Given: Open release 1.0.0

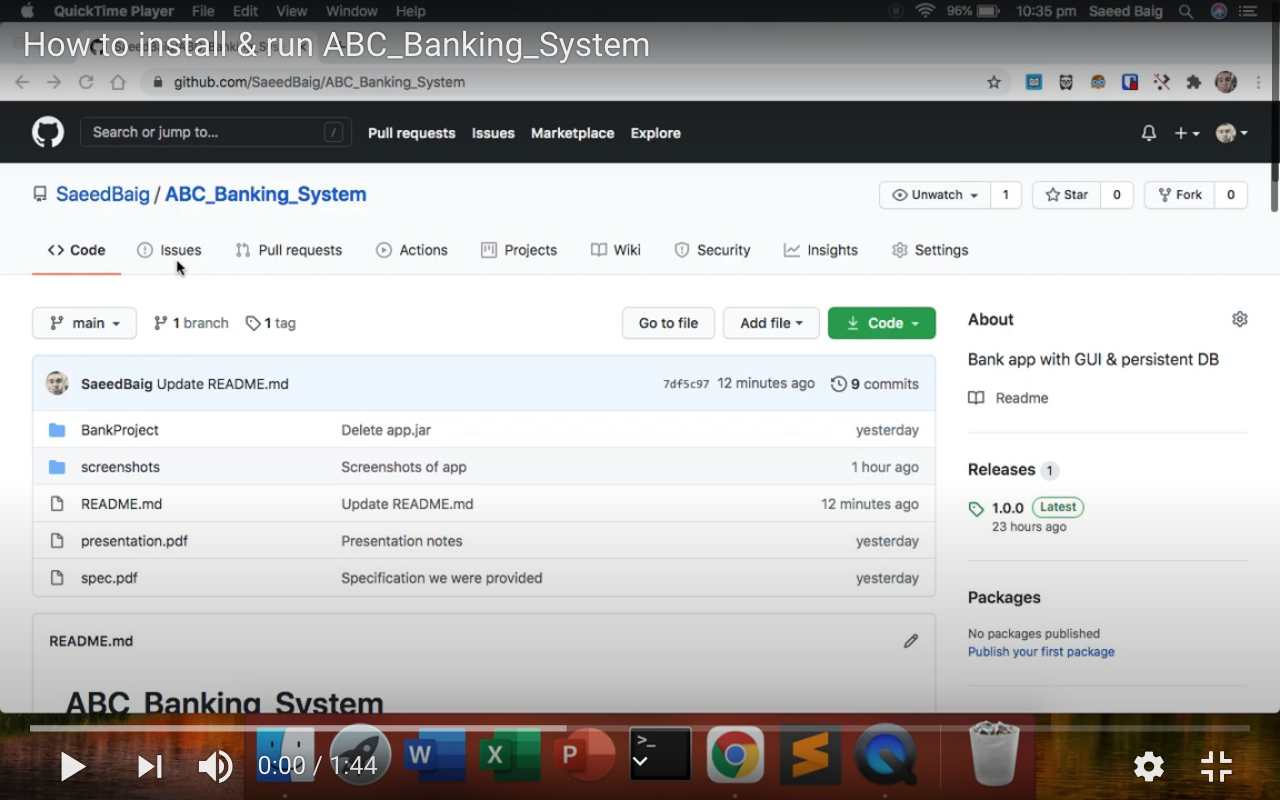Looking at the screenshot, I should pyautogui.click(x=1008, y=508).
